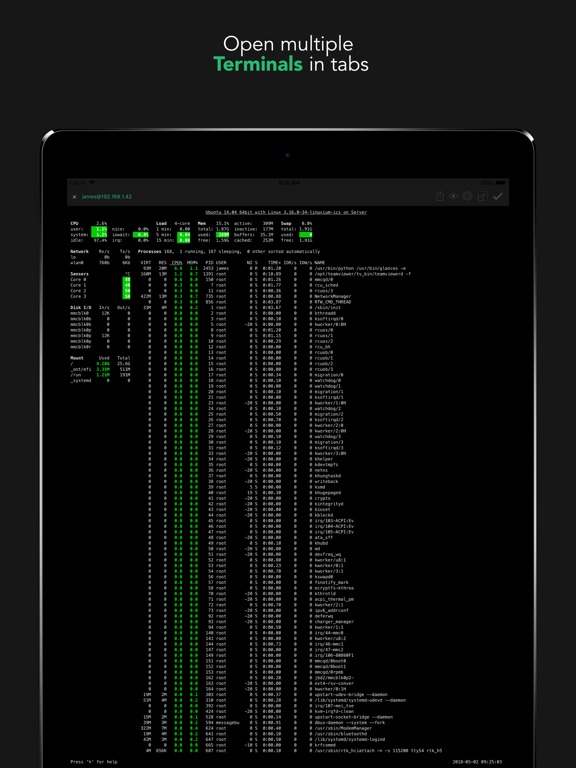Click the Load 4-core heading

pos(173,223)
